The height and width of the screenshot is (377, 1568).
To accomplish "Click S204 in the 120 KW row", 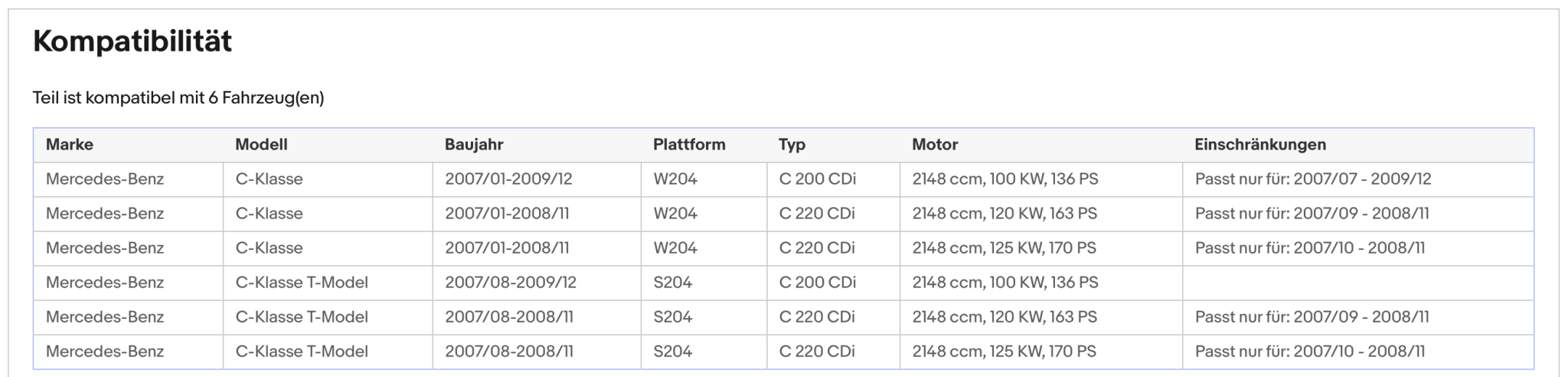I will coord(673,317).
